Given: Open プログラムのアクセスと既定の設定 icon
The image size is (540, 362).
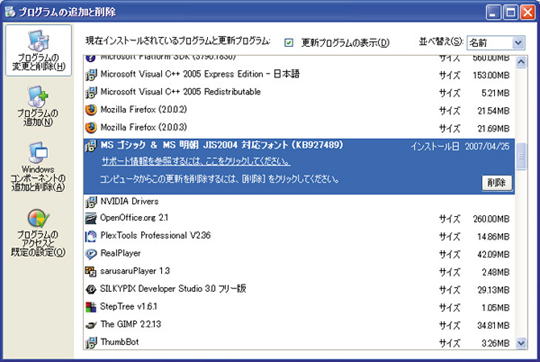Looking at the screenshot, I should click(38, 233).
